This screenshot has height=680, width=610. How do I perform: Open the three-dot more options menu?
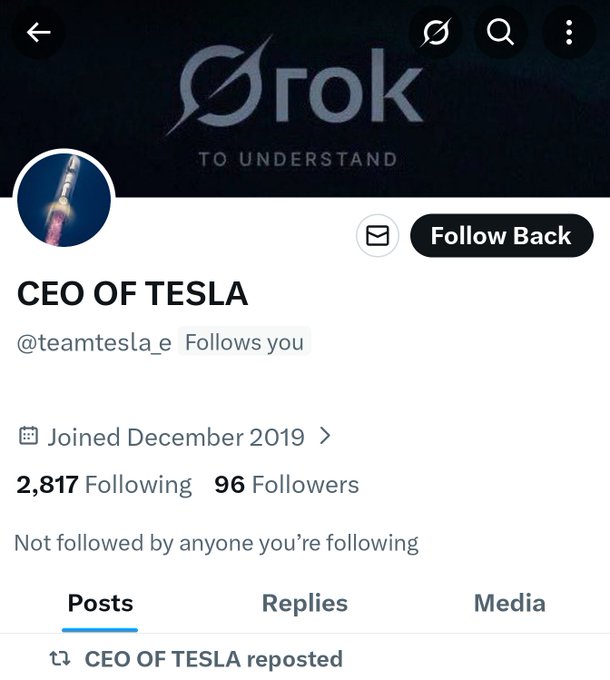pyautogui.click(x=568, y=34)
